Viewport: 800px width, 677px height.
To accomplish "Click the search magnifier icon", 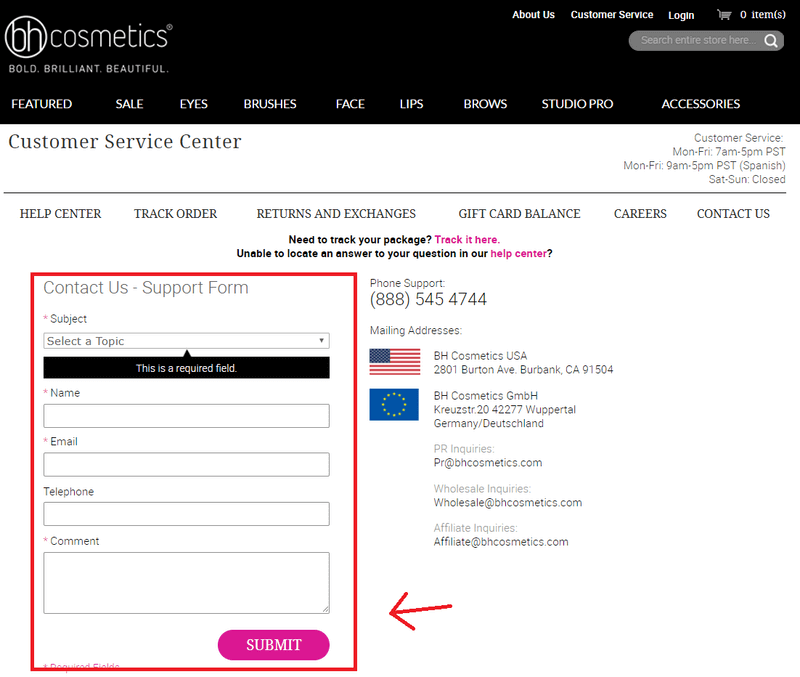I will coord(771,41).
